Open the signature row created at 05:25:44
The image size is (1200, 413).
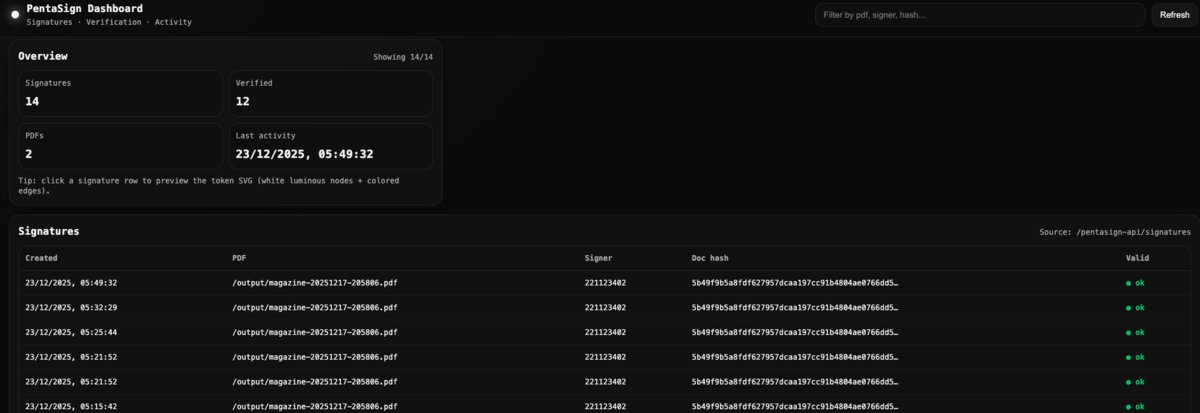(x=605, y=332)
